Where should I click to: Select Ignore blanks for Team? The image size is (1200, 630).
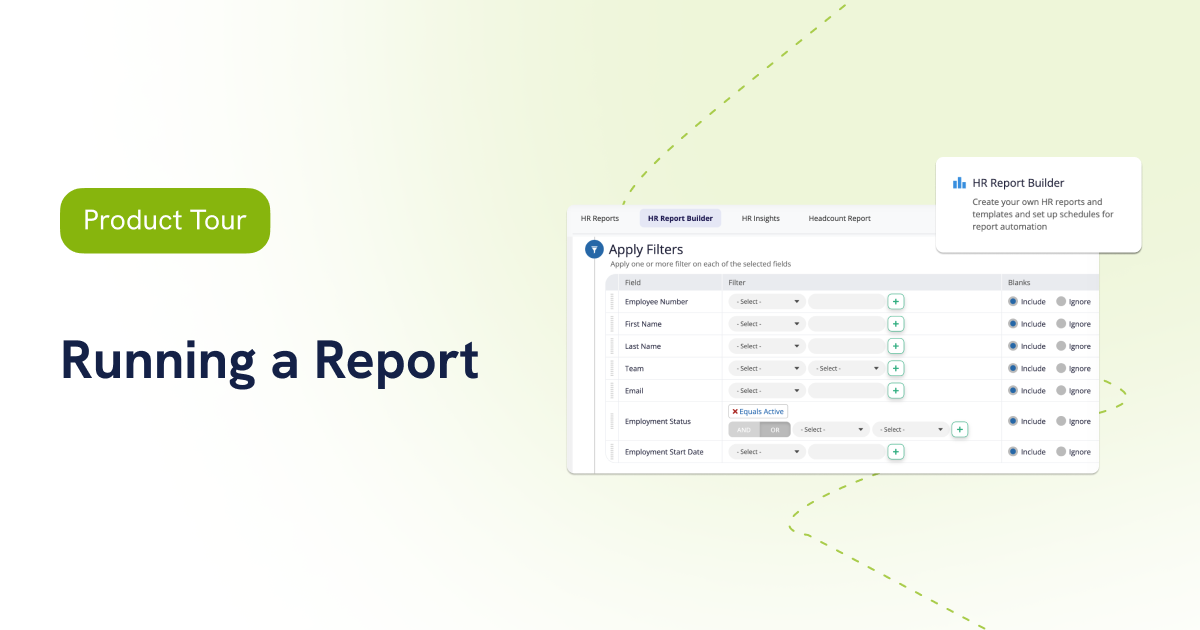pos(1061,368)
